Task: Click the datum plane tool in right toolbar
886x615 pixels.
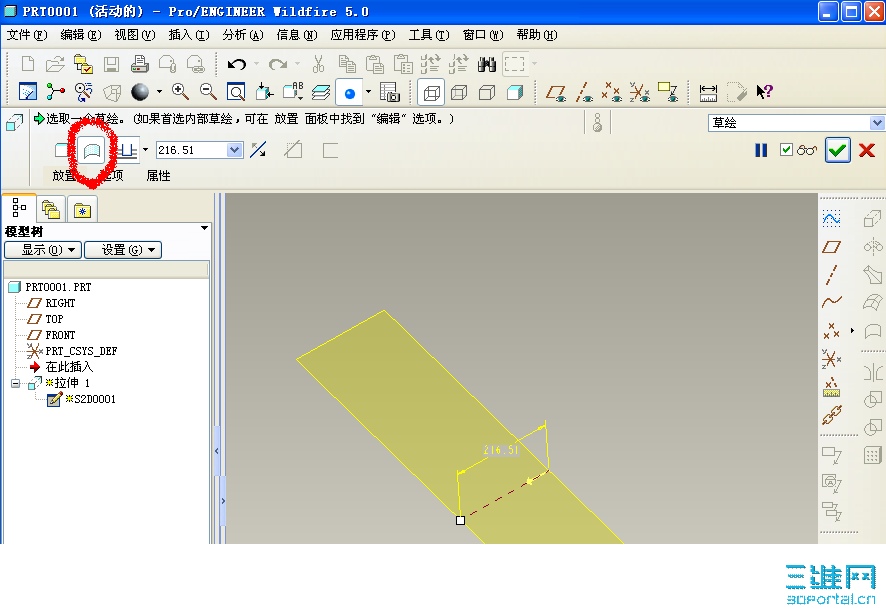Action: (831, 246)
